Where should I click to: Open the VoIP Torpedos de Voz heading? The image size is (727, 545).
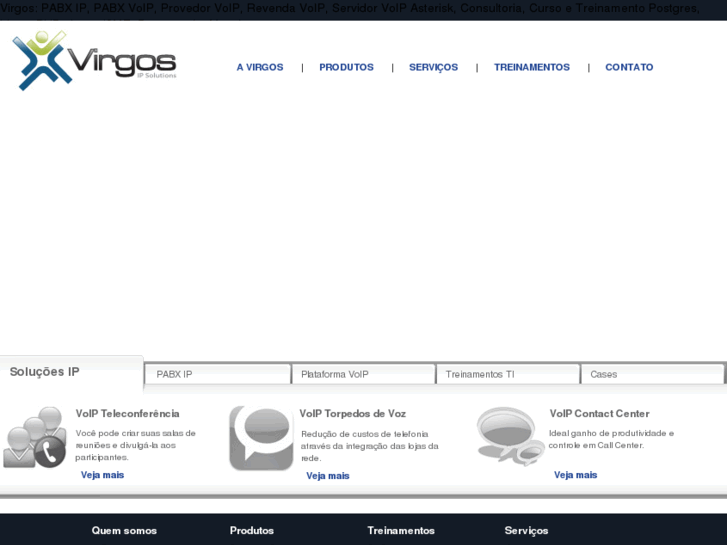tap(352, 414)
